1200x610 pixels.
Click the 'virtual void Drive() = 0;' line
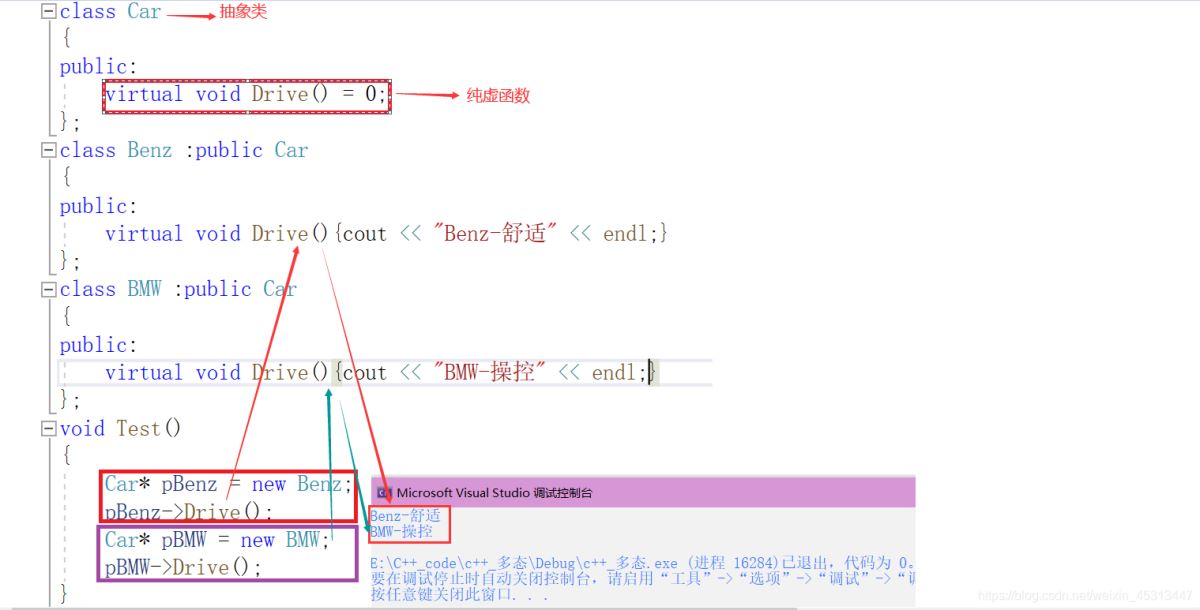[x=246, y=95]
